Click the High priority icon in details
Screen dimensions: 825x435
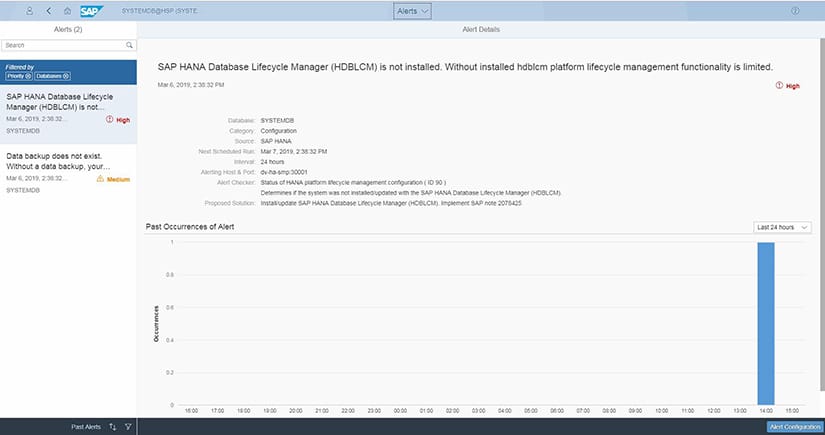[x=779, y=85]
